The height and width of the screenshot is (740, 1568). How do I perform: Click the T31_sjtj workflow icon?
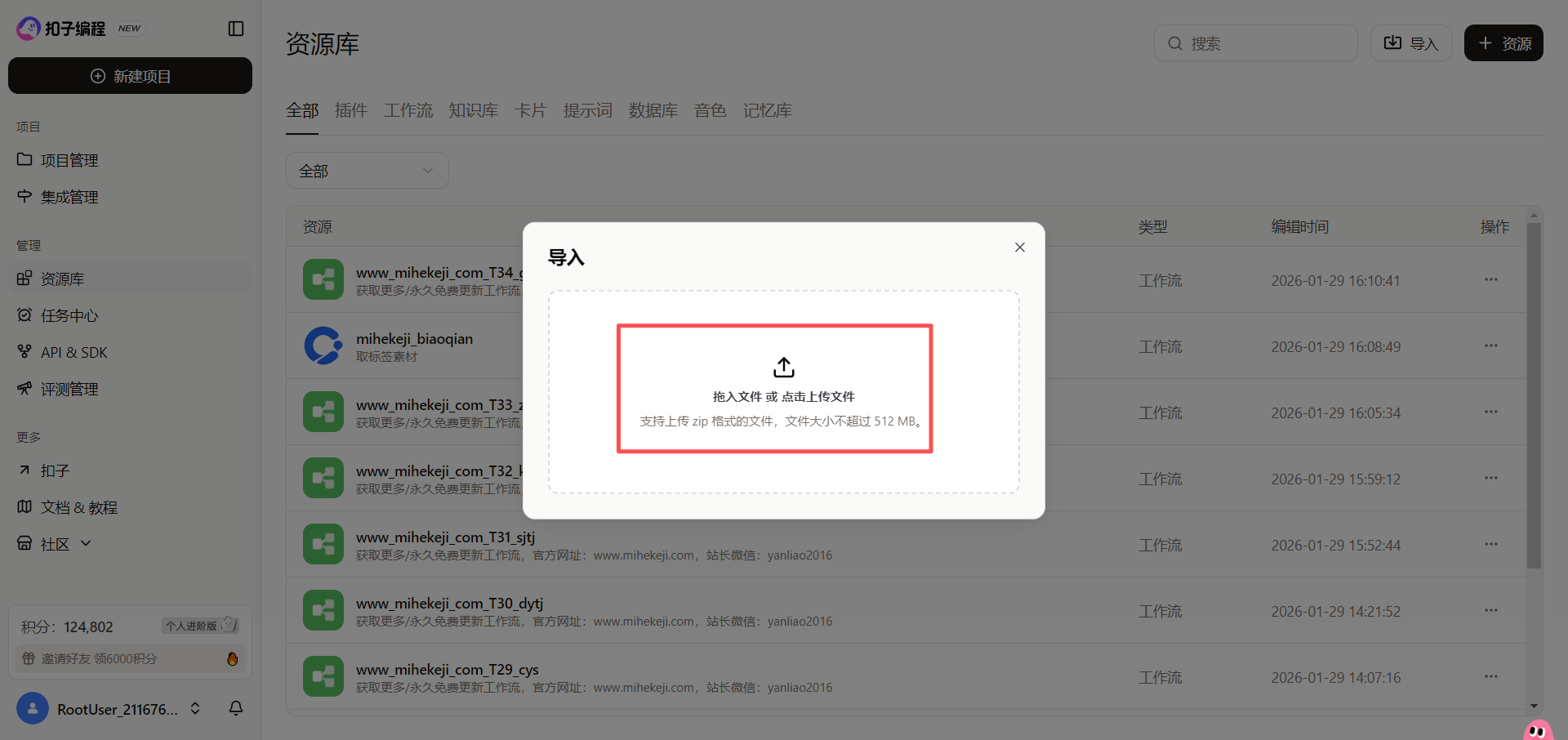323,545
